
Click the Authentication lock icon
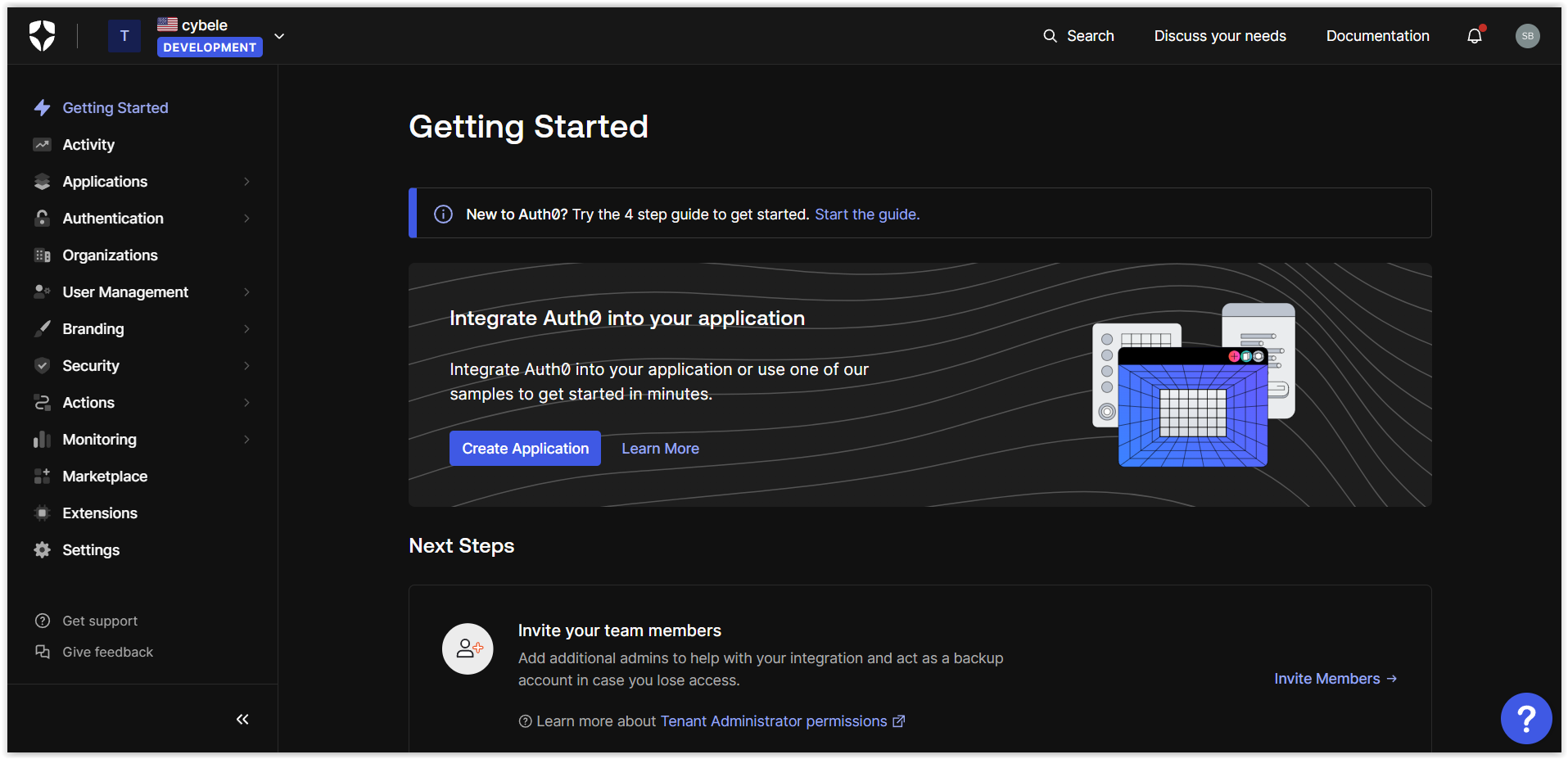pos(43,219)
